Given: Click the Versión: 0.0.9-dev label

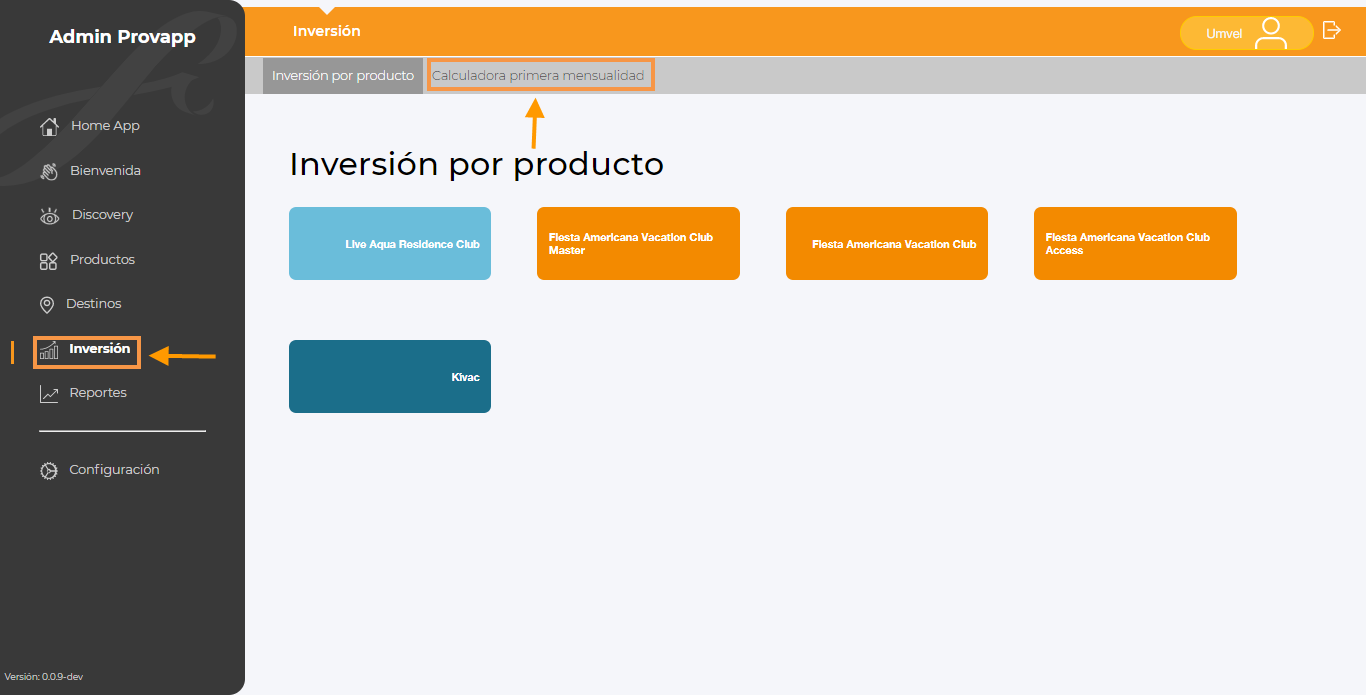Looking at the screenshot, I should 43,677.
